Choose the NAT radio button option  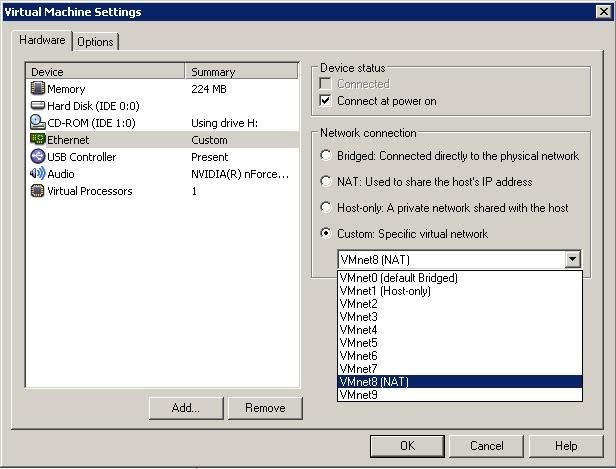(326, 182)
